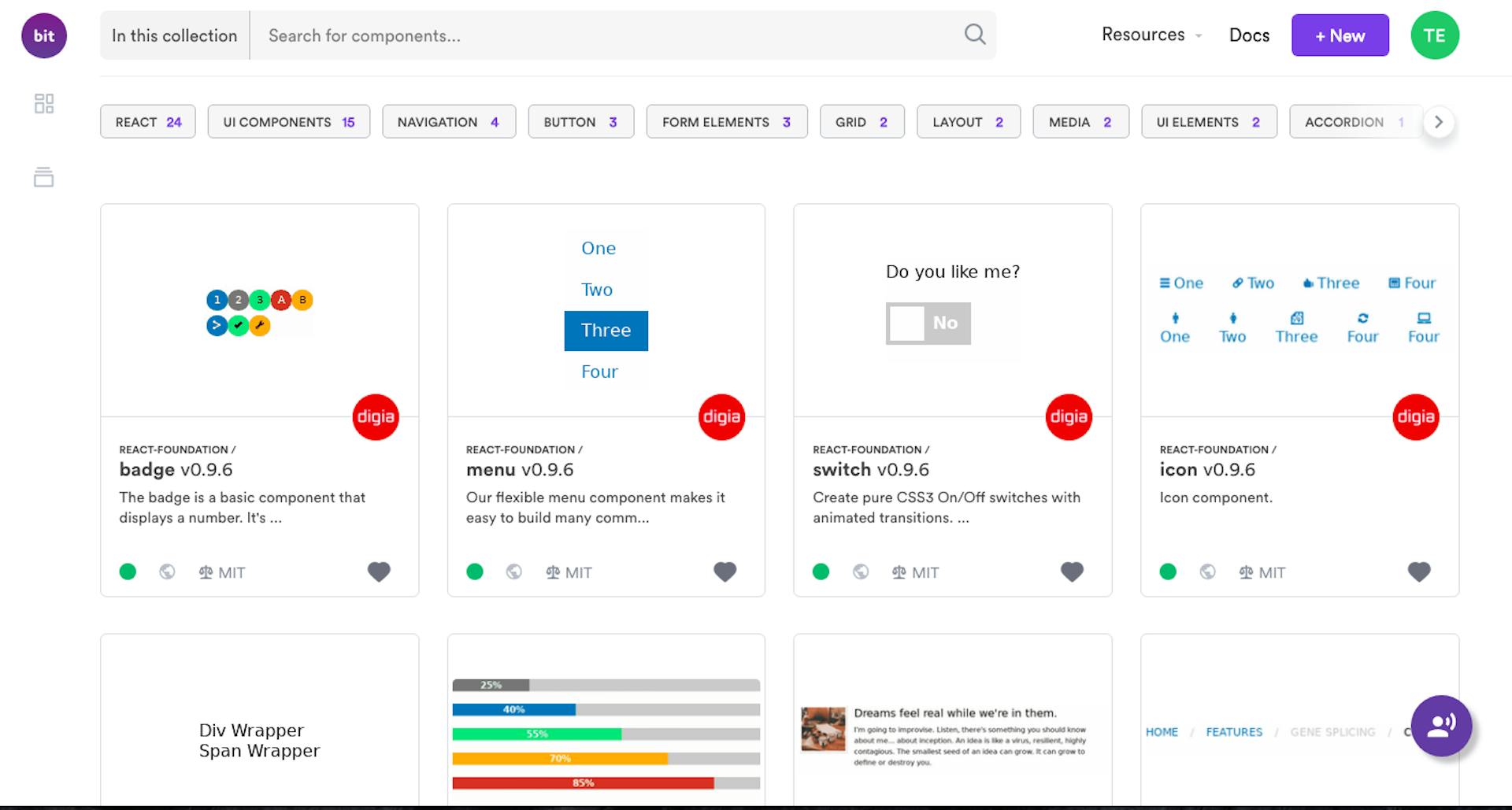
Task: Open the chat support bubble in the bottom right
Action: pos(1441,726)
